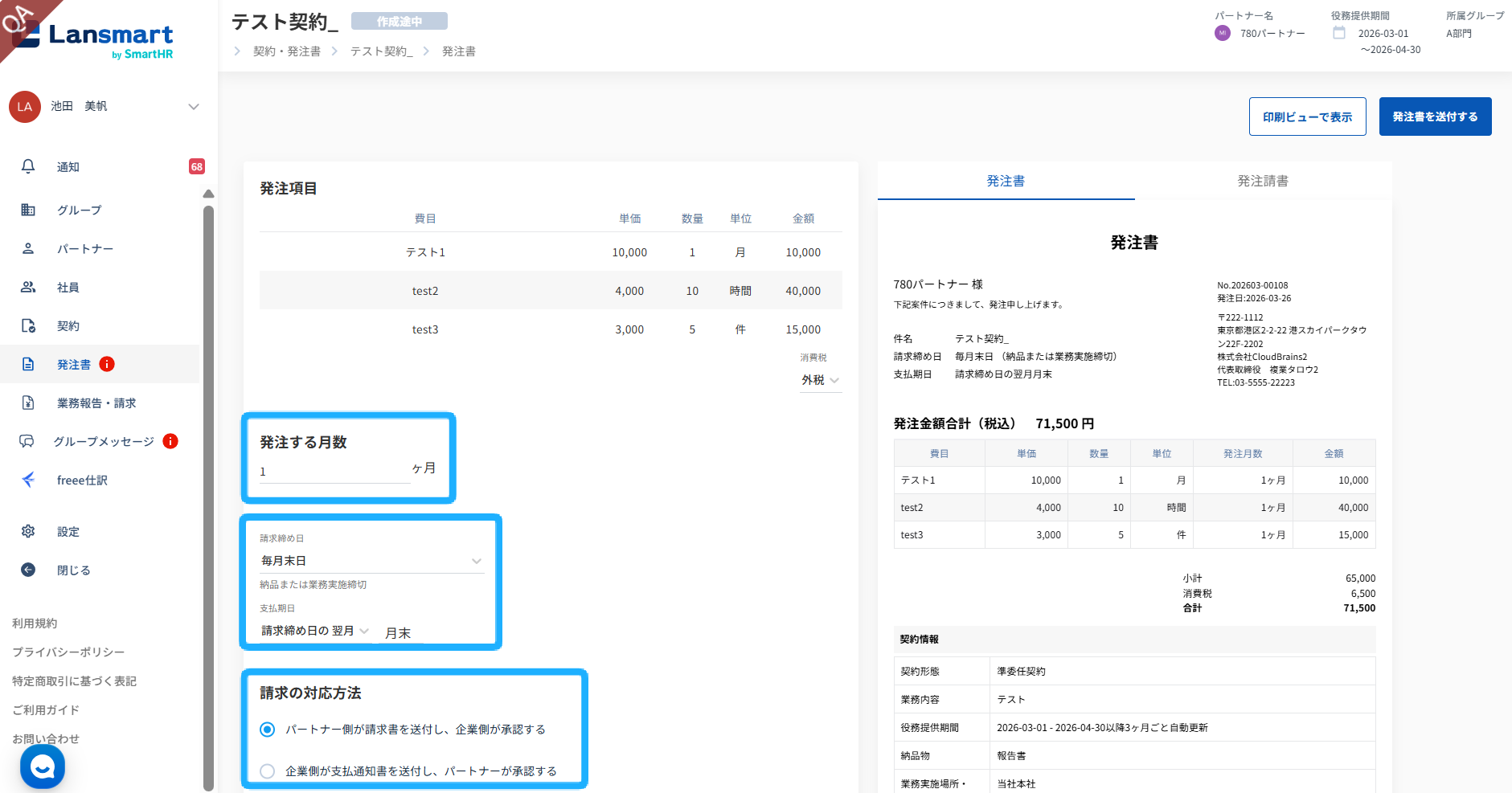Click the Partner person icon

[x=28, y=248]
